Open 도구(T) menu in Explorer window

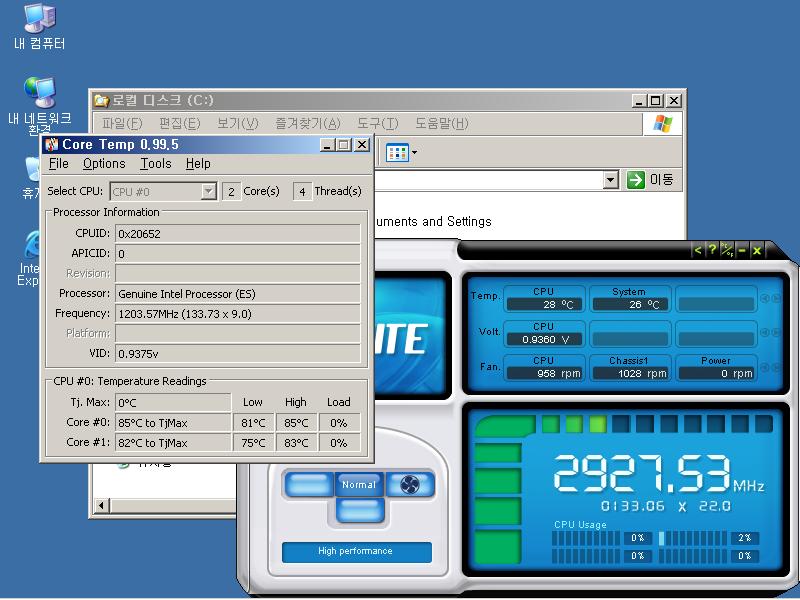(x=378, y=123)
